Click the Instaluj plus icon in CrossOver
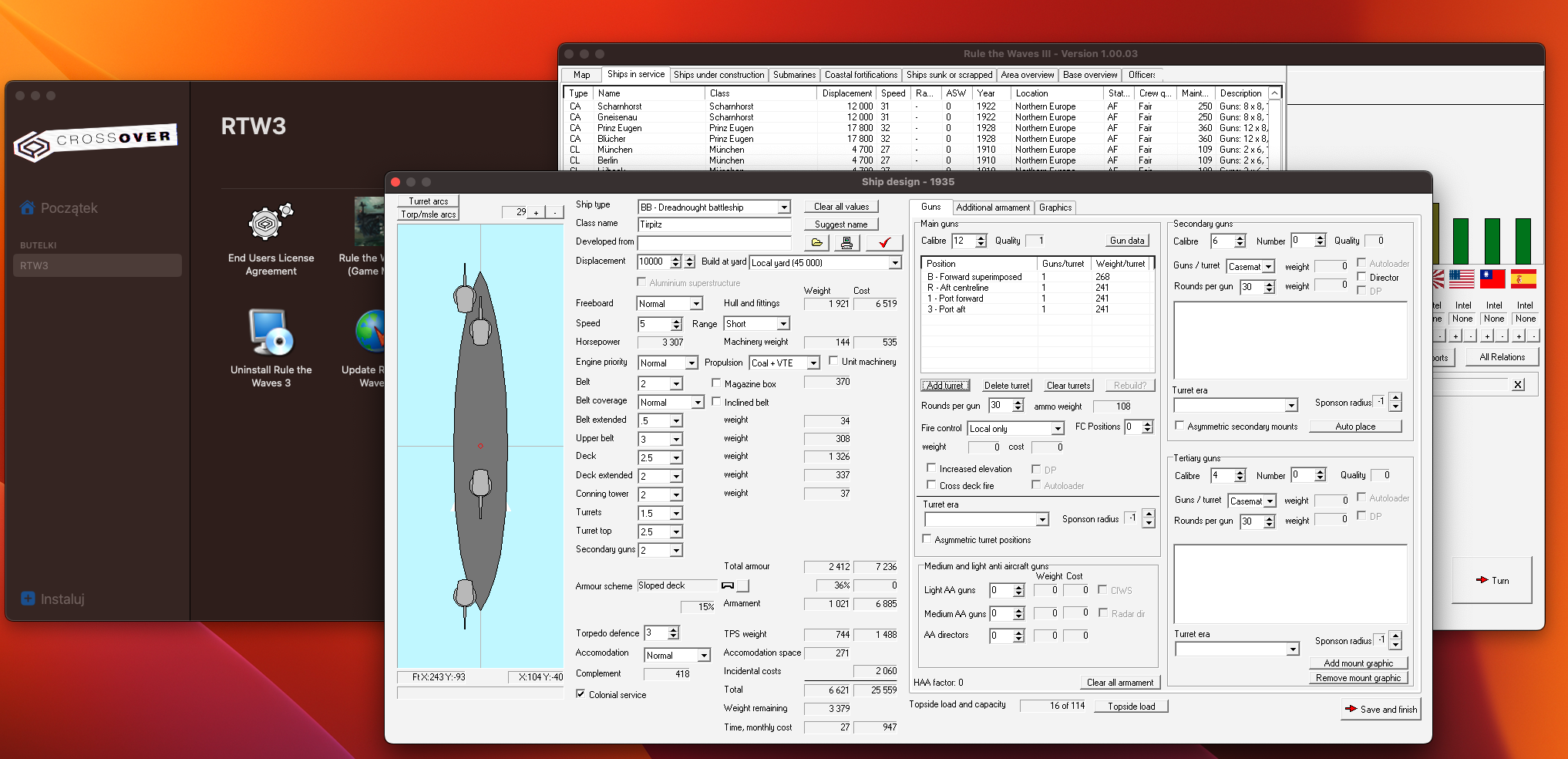Screen dimensions: 1568x759 tap(28, 599)
